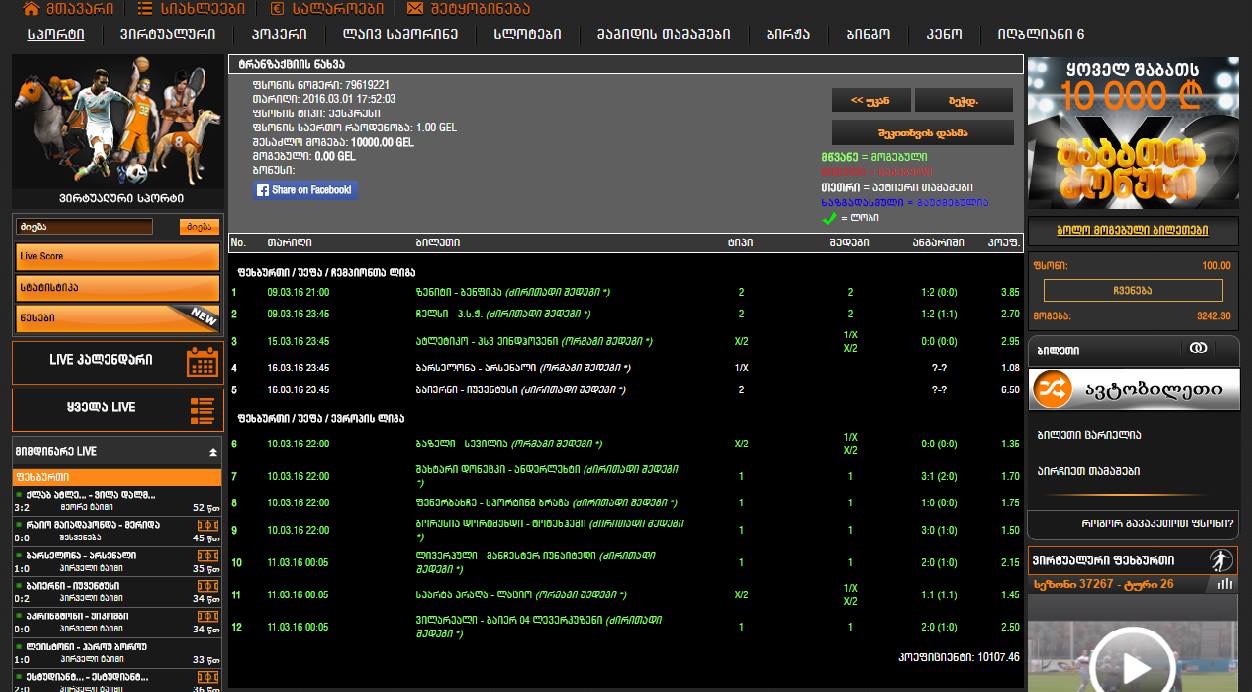Screen dimensions: 1252x692
Task: Click the all-LIVE list icon
Action: pyautogui.click(x=202, y=409)
